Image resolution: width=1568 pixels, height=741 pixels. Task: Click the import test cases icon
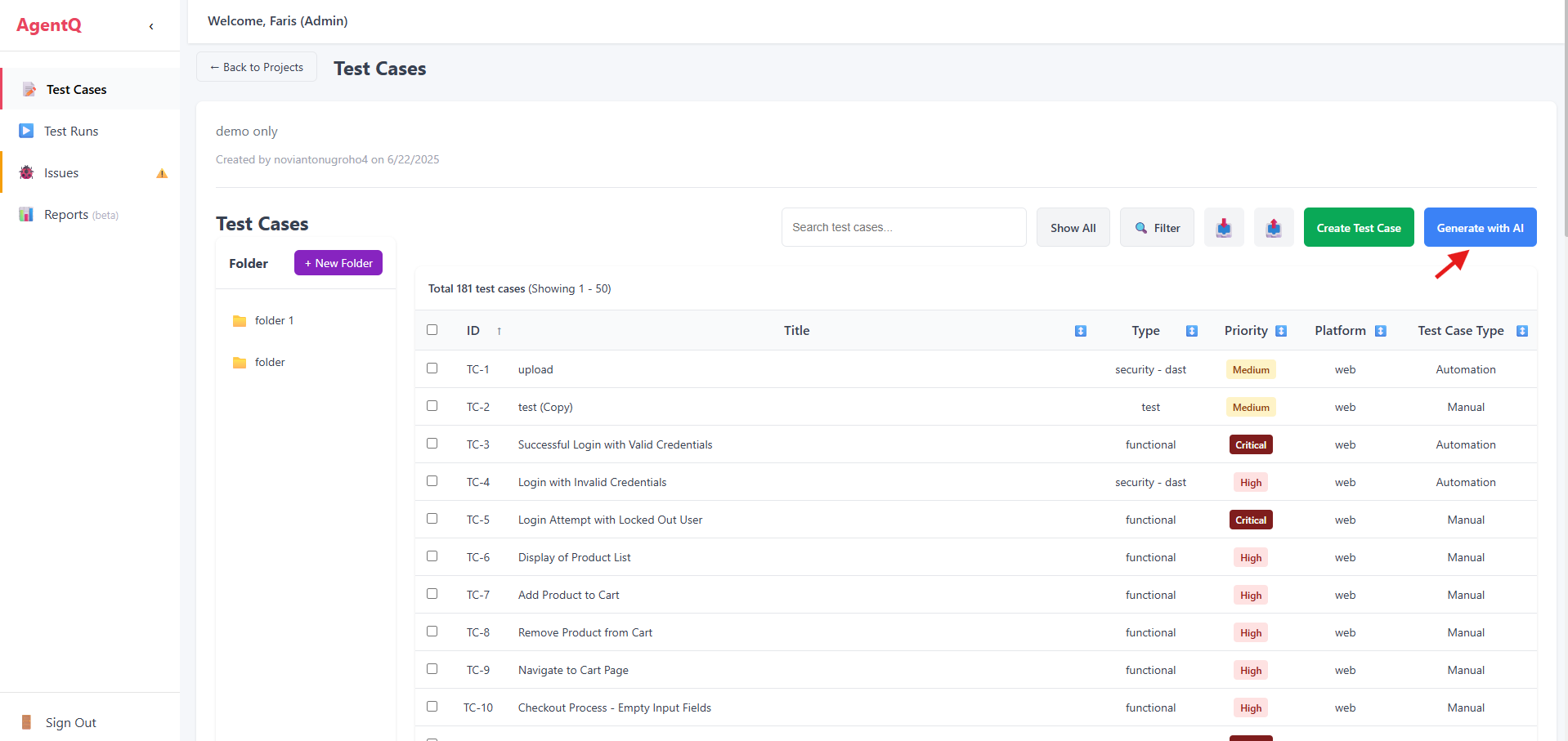(x=1224, y=227)
